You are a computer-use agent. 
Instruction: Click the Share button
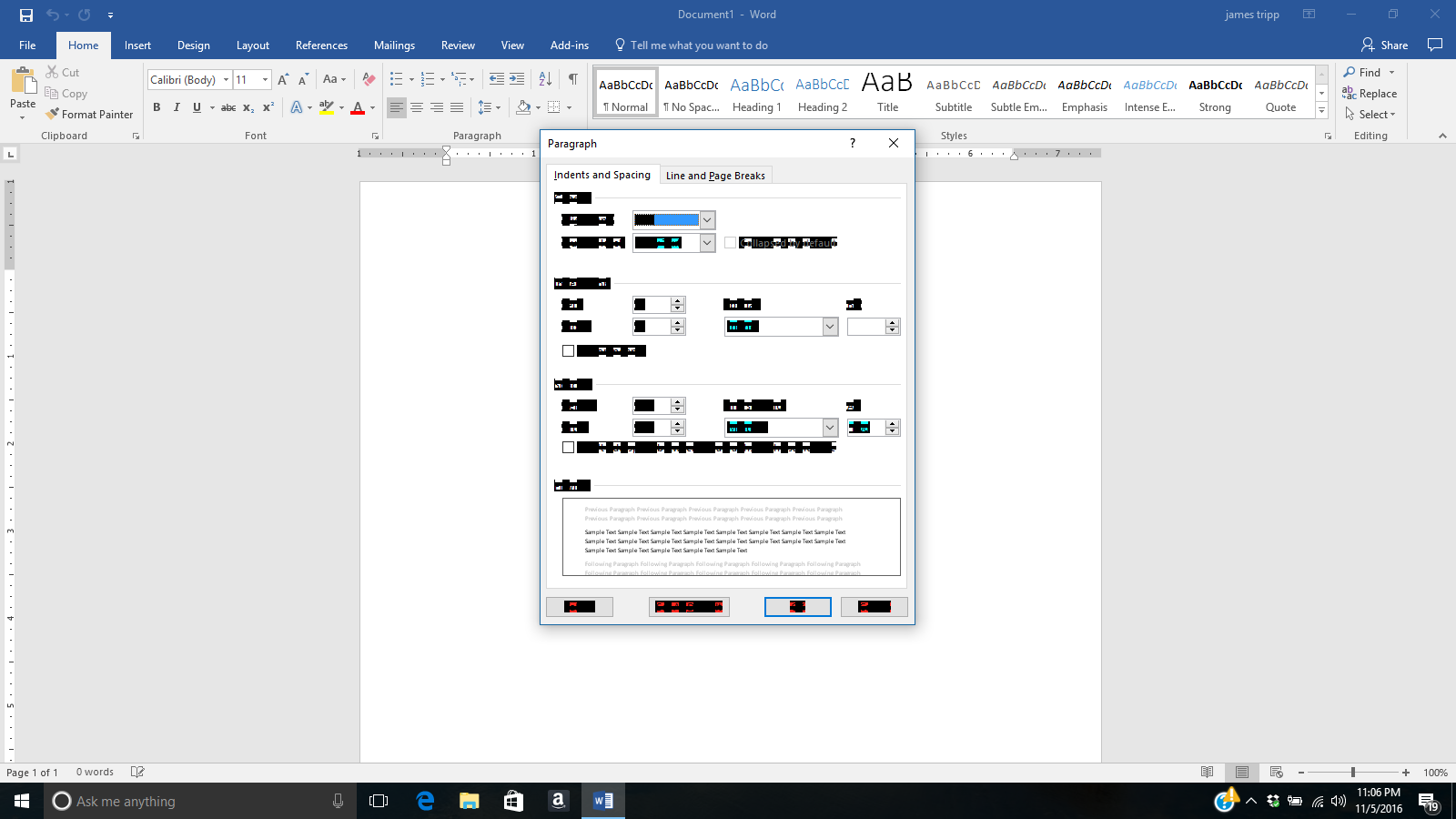tap(1384, 45)
